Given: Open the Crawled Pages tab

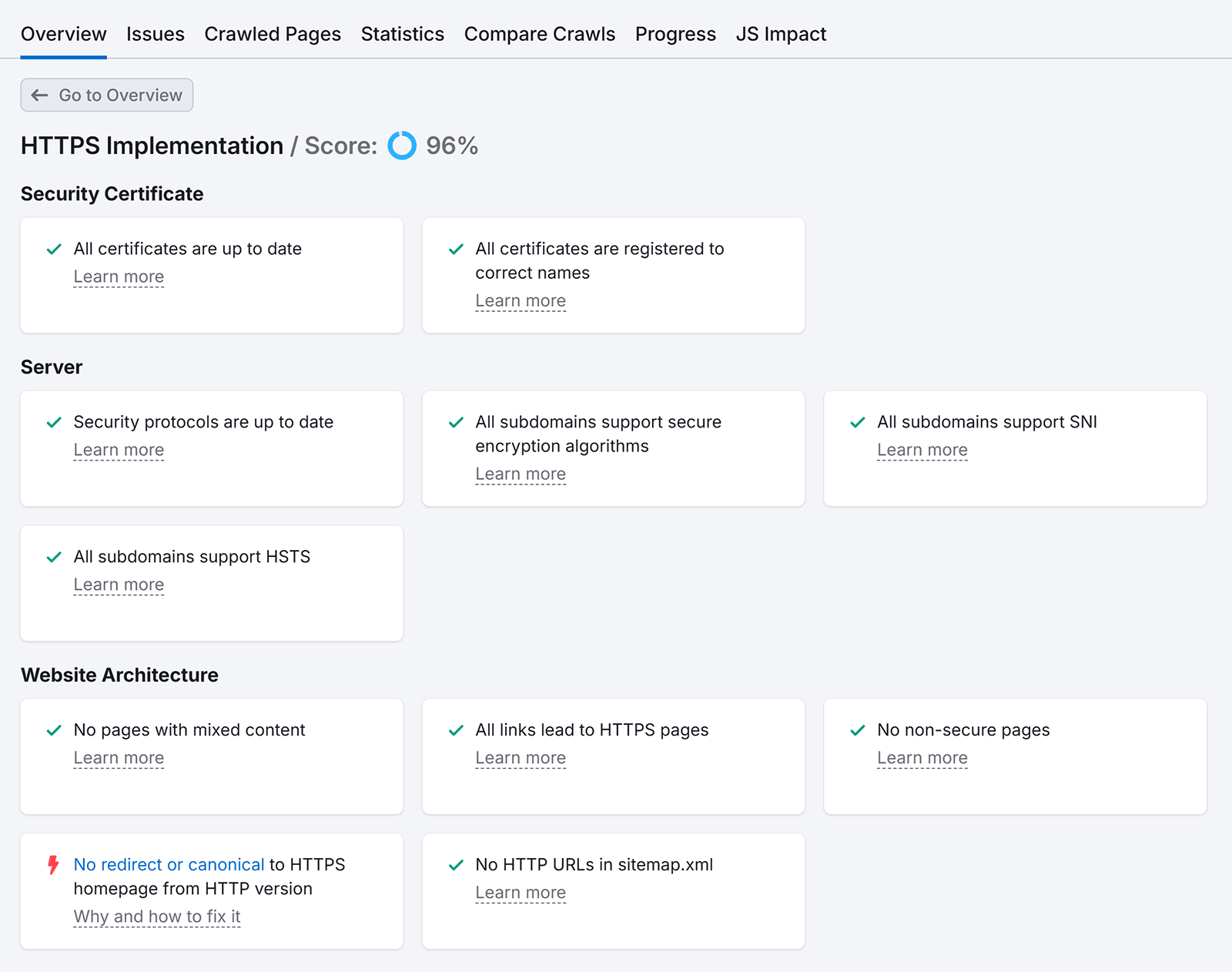Looking at the screenshot, I should click(x=273, y=34).
